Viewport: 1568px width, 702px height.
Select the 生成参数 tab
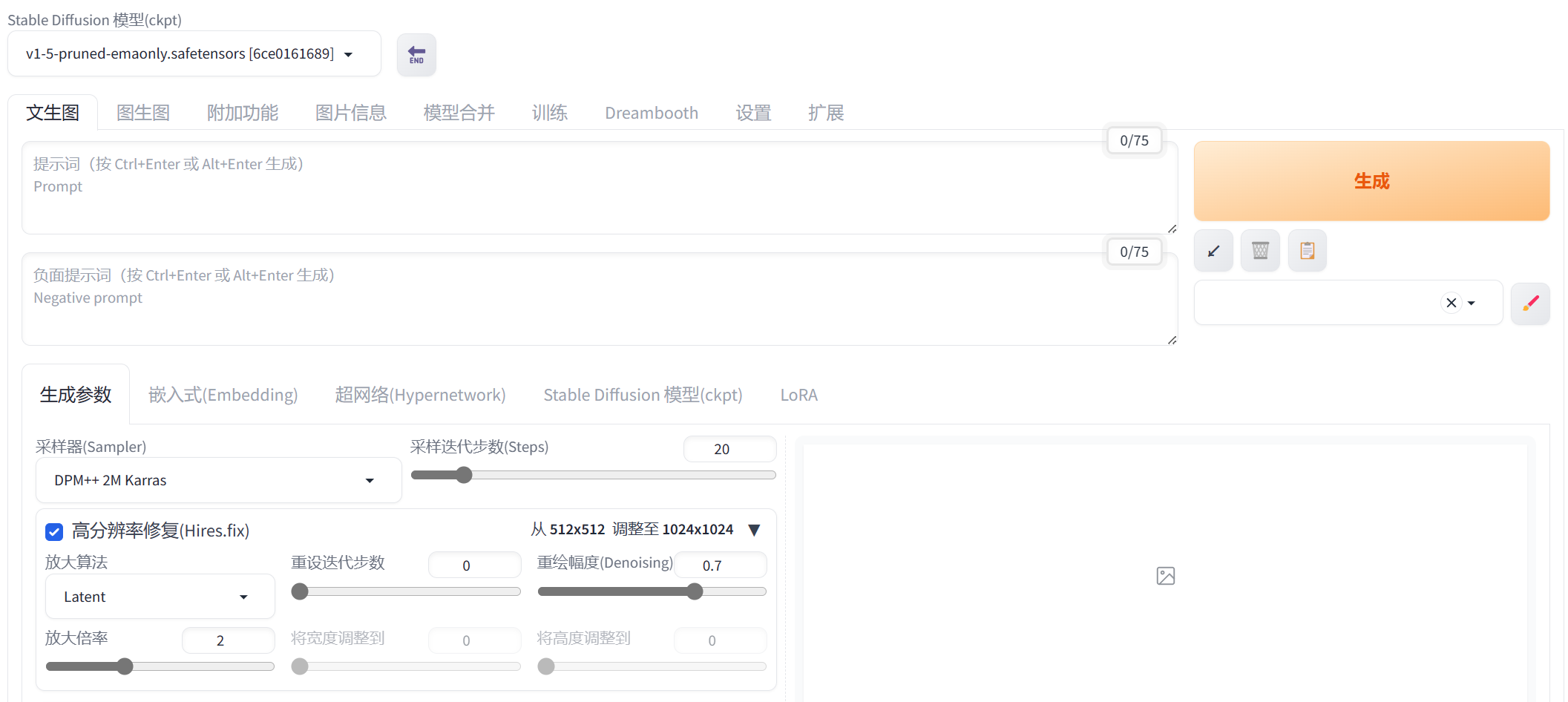76,395
